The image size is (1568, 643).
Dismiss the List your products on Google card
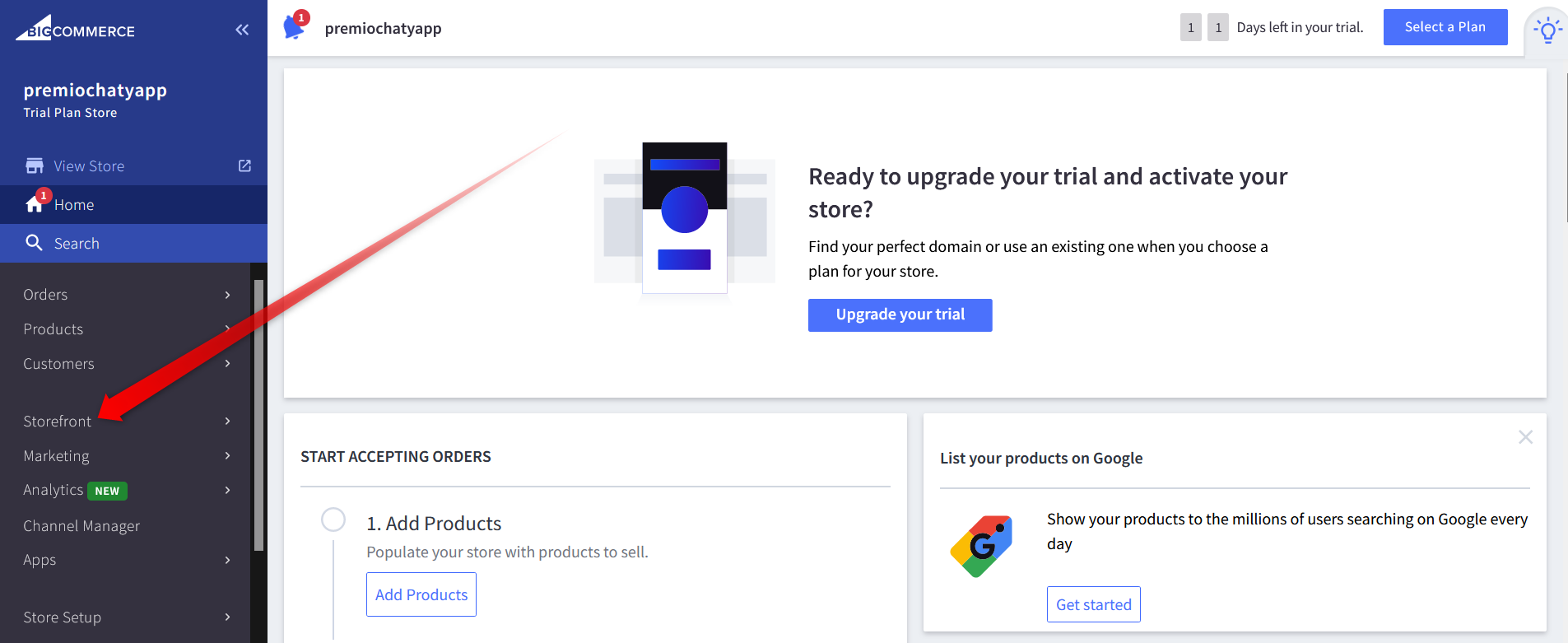click(x=1525, y=437)
